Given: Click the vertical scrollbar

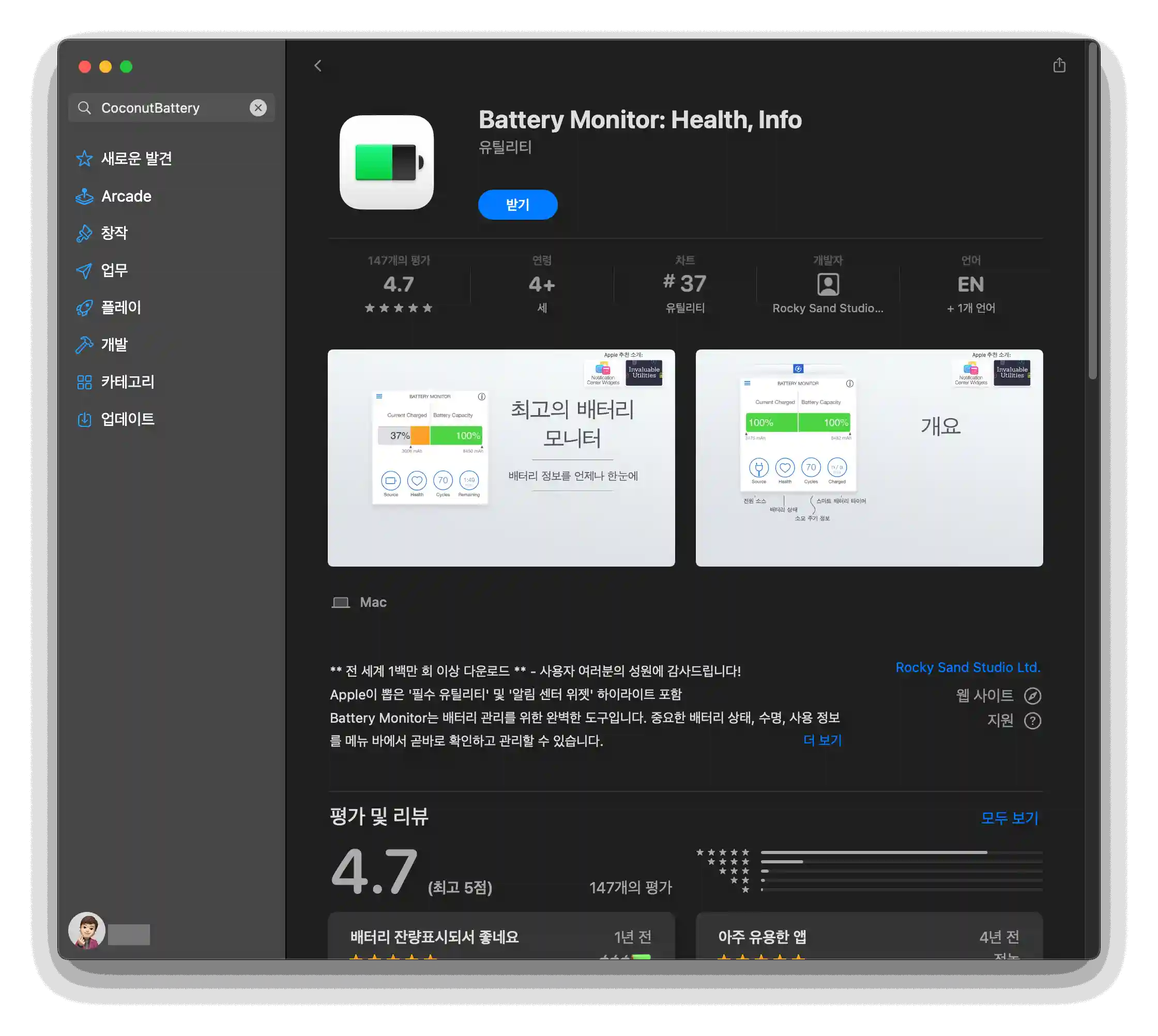Looking at the screenshot, I should (x=1092, y=210).
